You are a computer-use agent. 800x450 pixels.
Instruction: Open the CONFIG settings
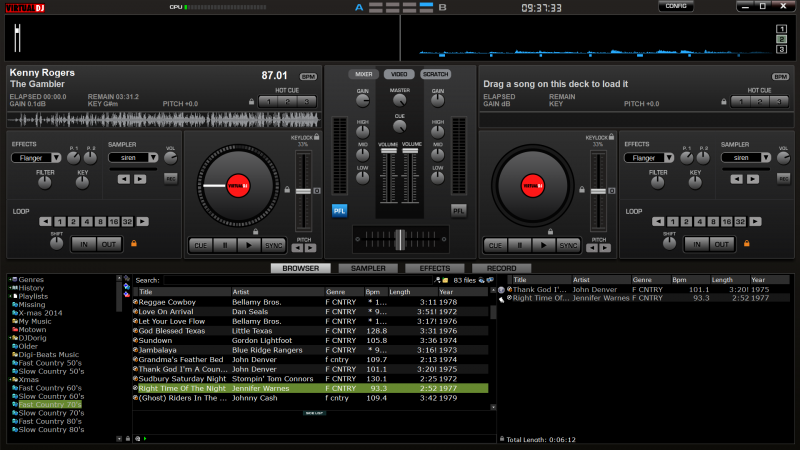click(676, 6)
